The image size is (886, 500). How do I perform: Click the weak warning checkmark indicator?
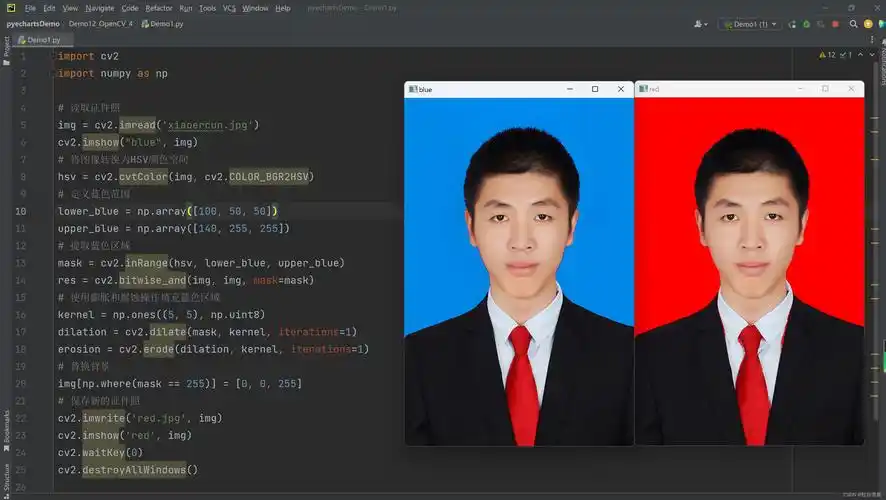tap(846, 55)
